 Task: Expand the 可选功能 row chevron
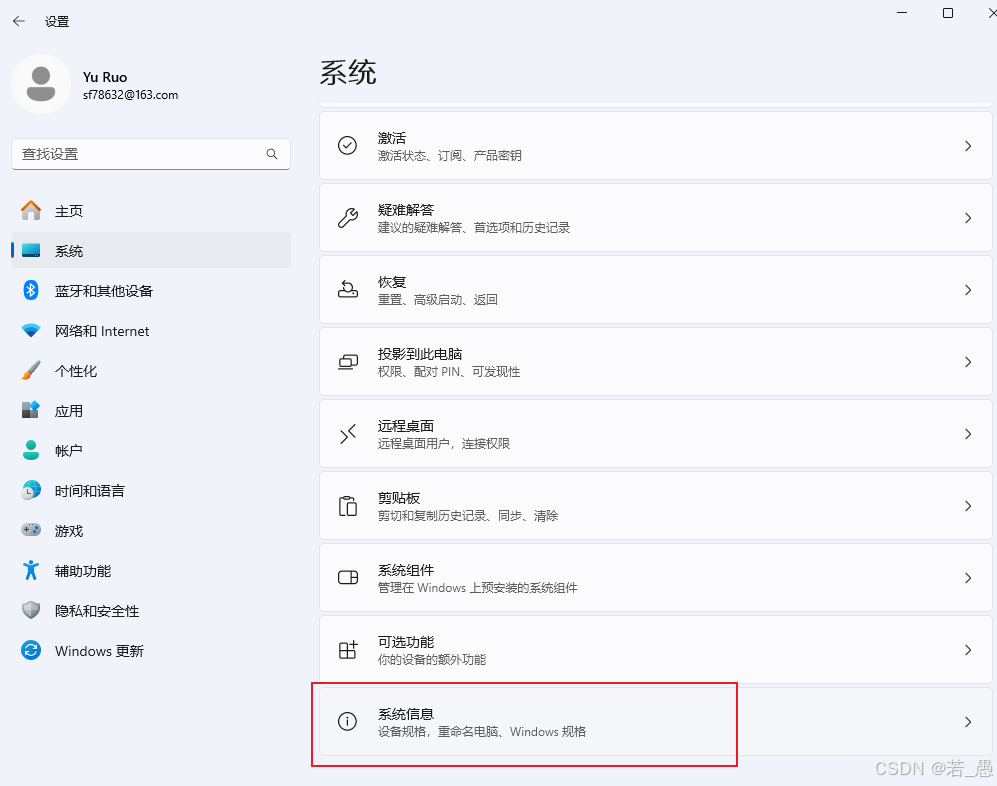coord(968,650)
